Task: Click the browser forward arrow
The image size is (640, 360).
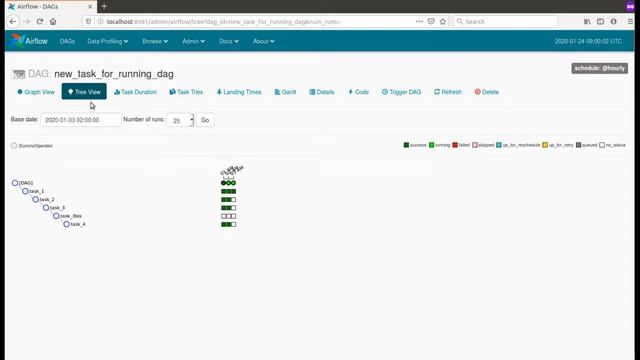Action: pos(27,22)
